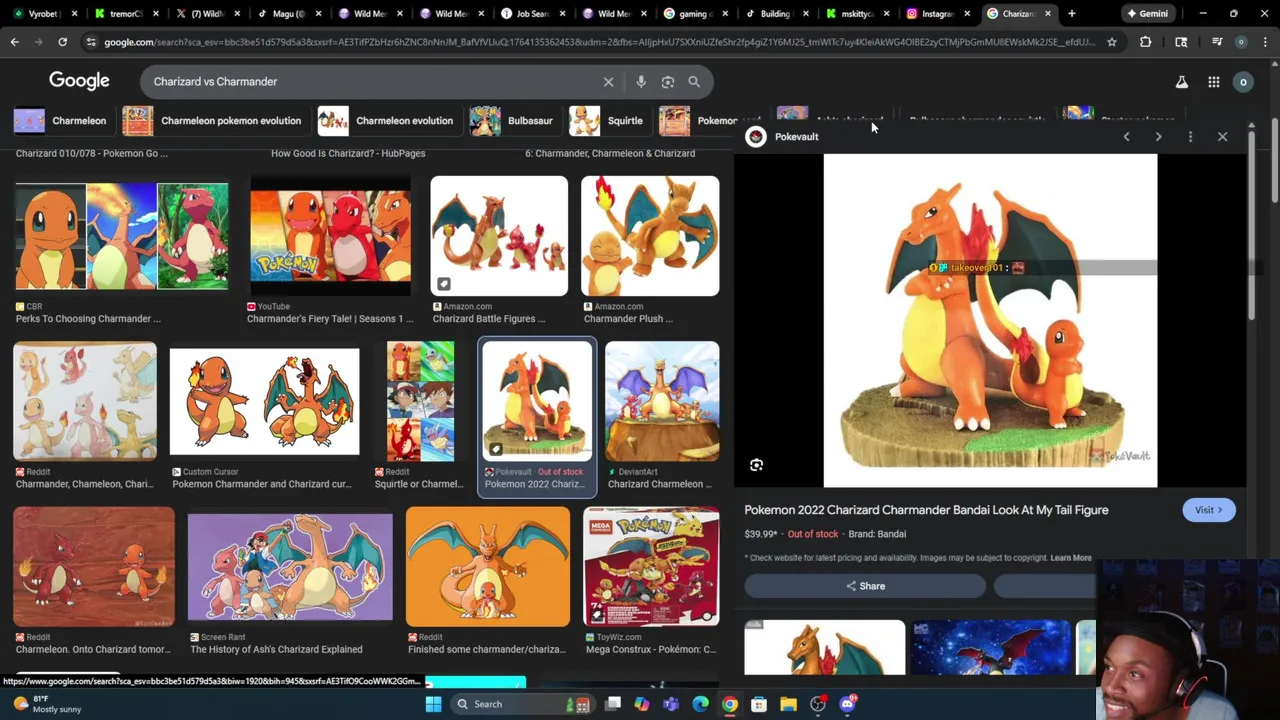
Task: Show the next image in preview panel
Action: click(x=1158, y=137)
